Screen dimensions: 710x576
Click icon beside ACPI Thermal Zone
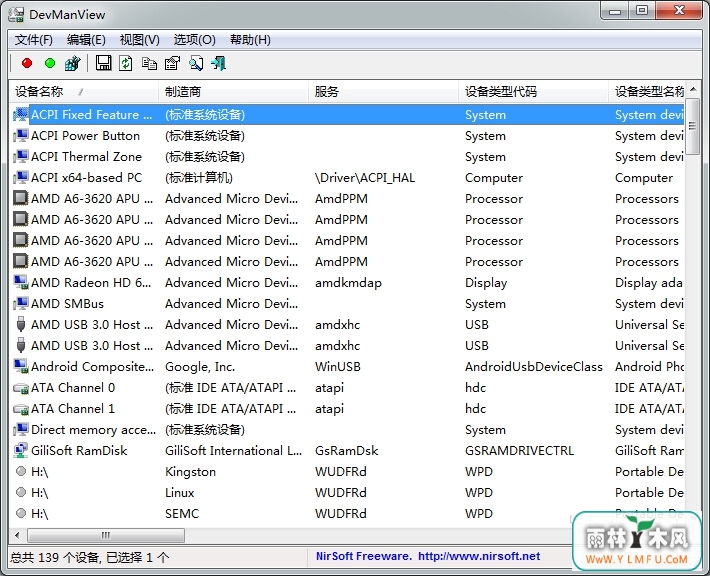coord(21,156)
